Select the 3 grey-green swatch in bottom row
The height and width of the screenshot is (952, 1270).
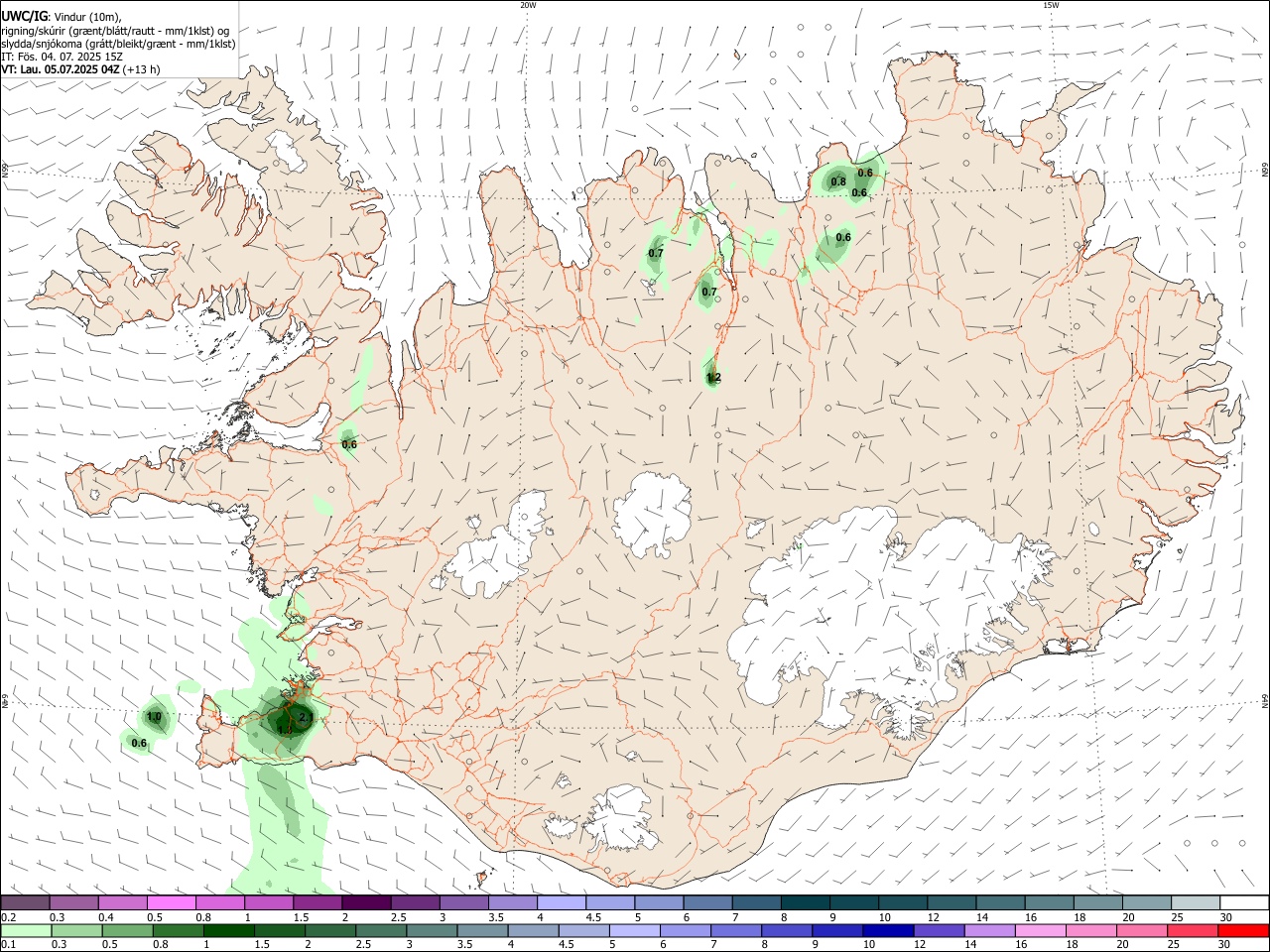click(433, 931)
